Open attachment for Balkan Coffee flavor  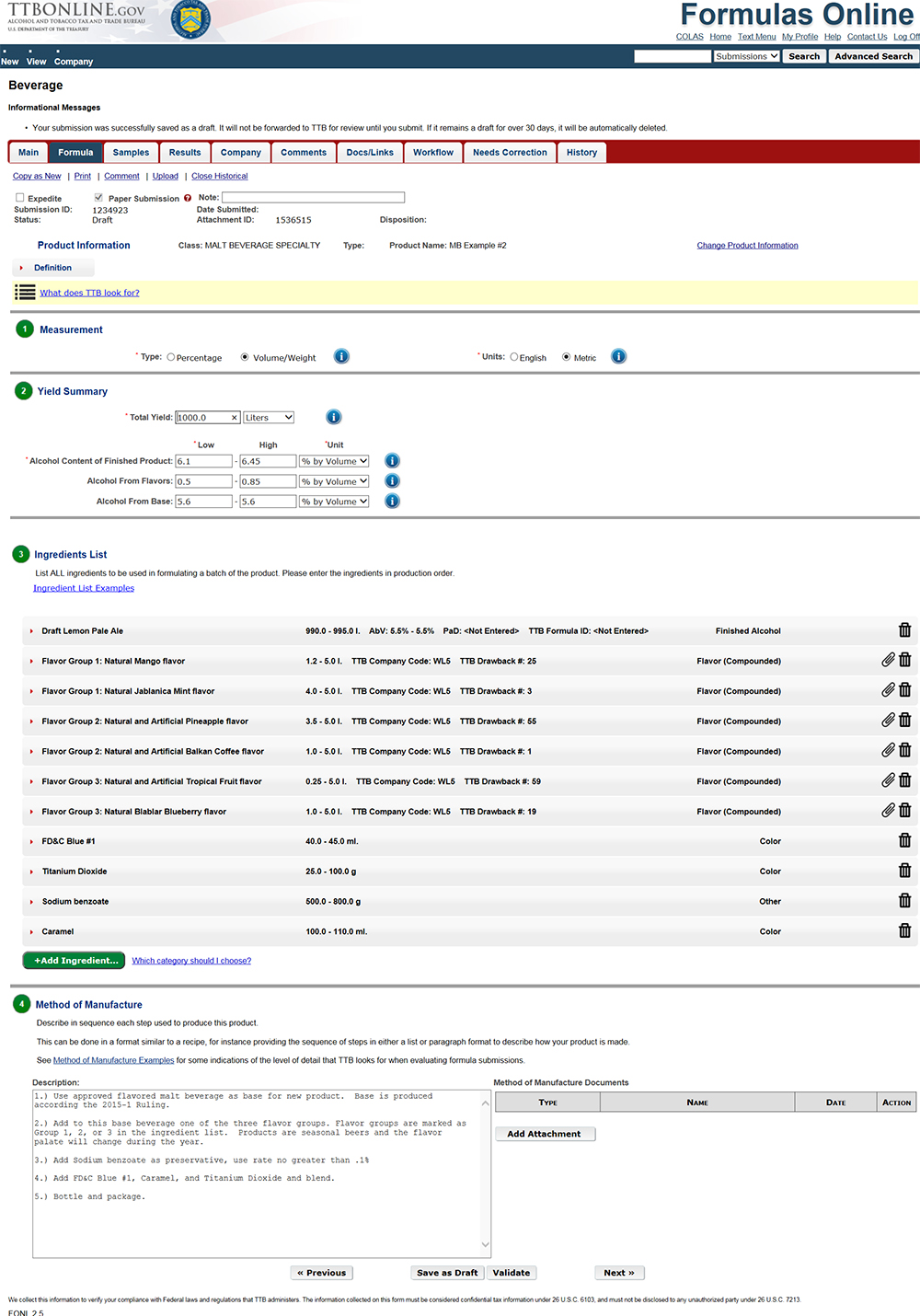888,751
